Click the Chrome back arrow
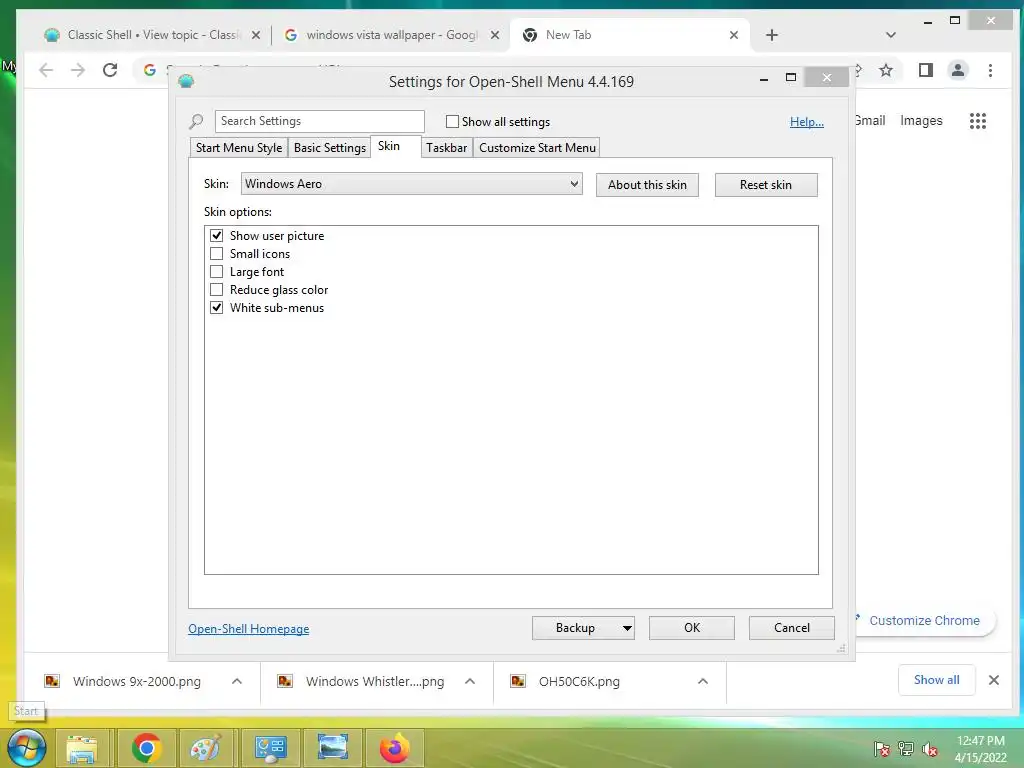Viewport: 1024px width, 768px height. tap(46, 70)
